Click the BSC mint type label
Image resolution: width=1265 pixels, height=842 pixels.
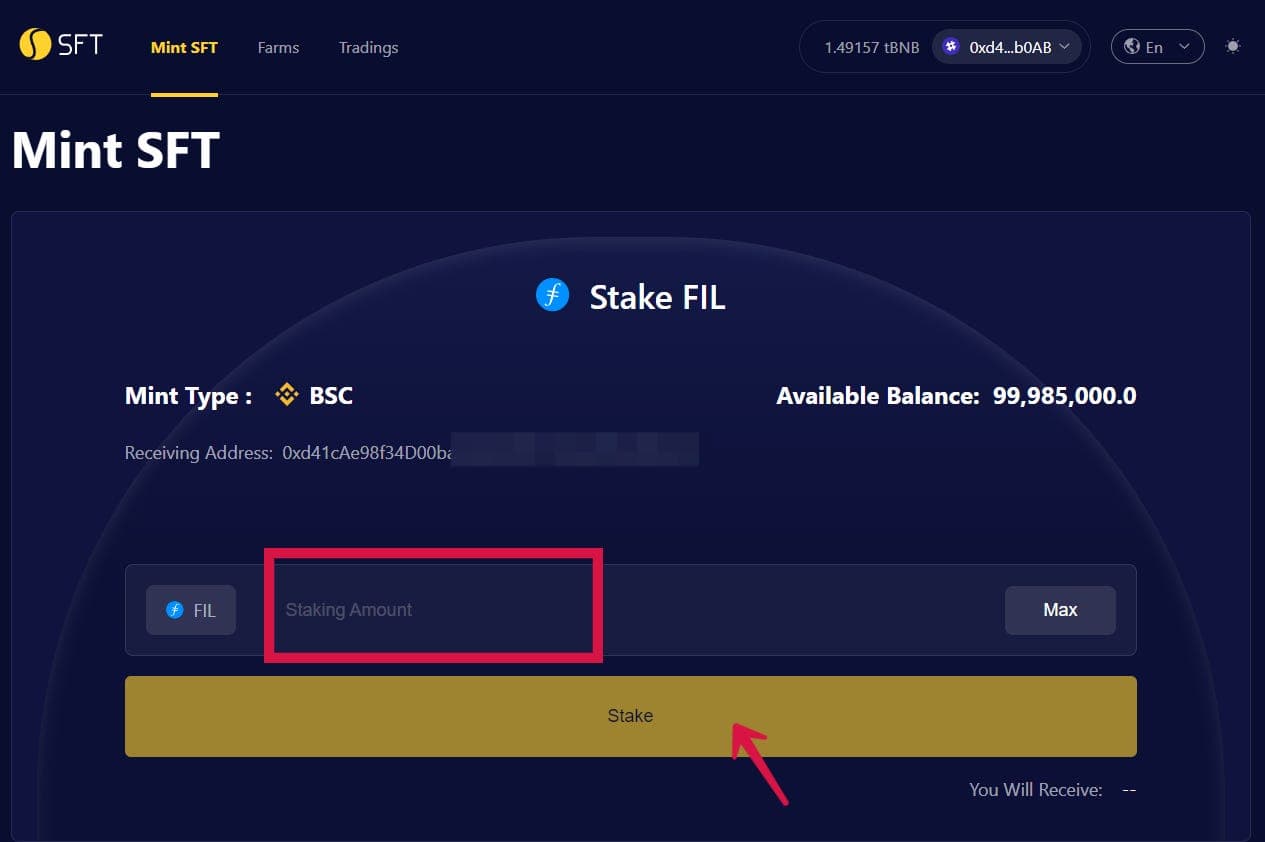(331, 396)
